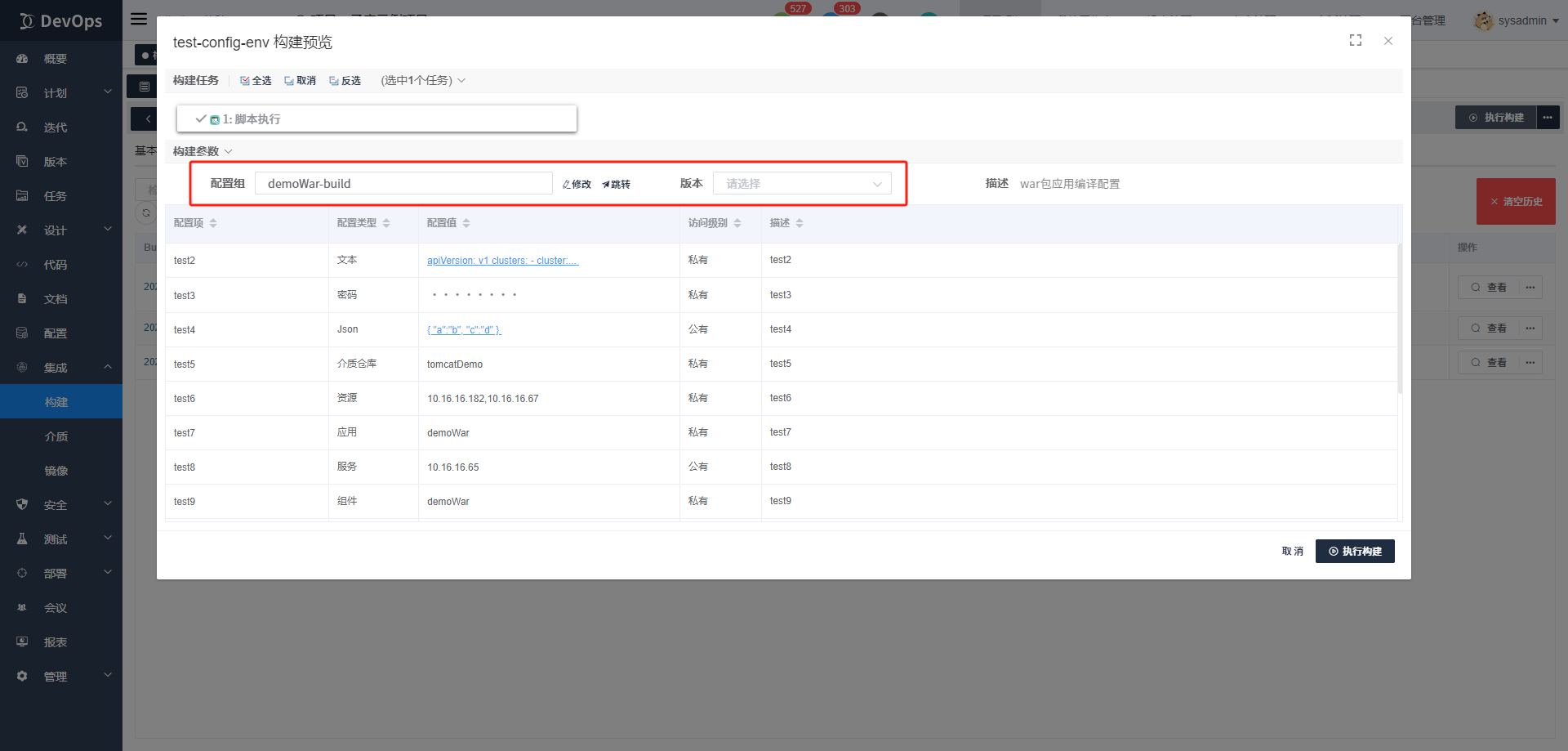Open the 概要 overview page in sidebar

(x=56, y=59)
